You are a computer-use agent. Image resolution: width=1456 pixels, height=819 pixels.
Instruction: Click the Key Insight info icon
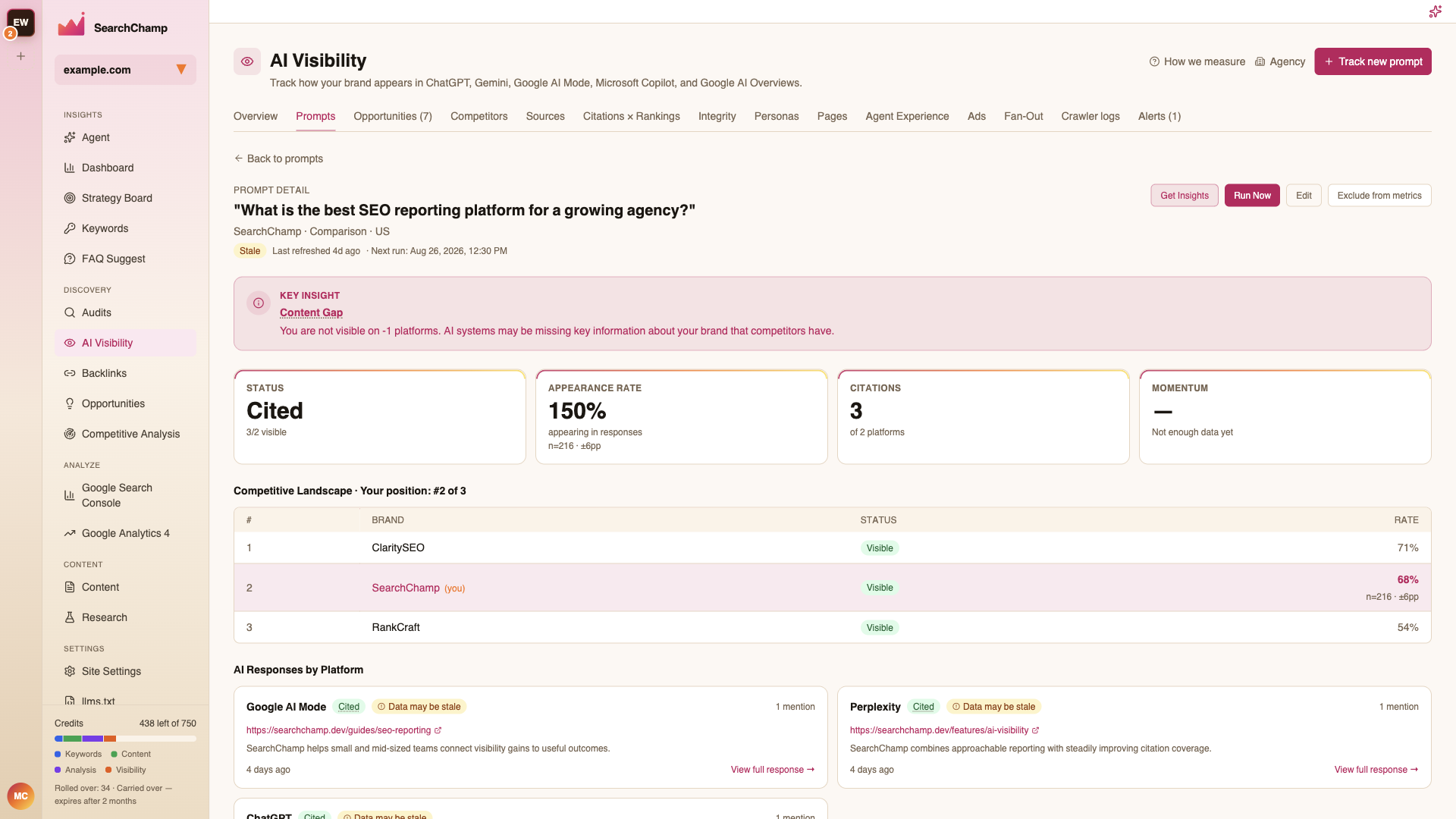click(259, 303)
